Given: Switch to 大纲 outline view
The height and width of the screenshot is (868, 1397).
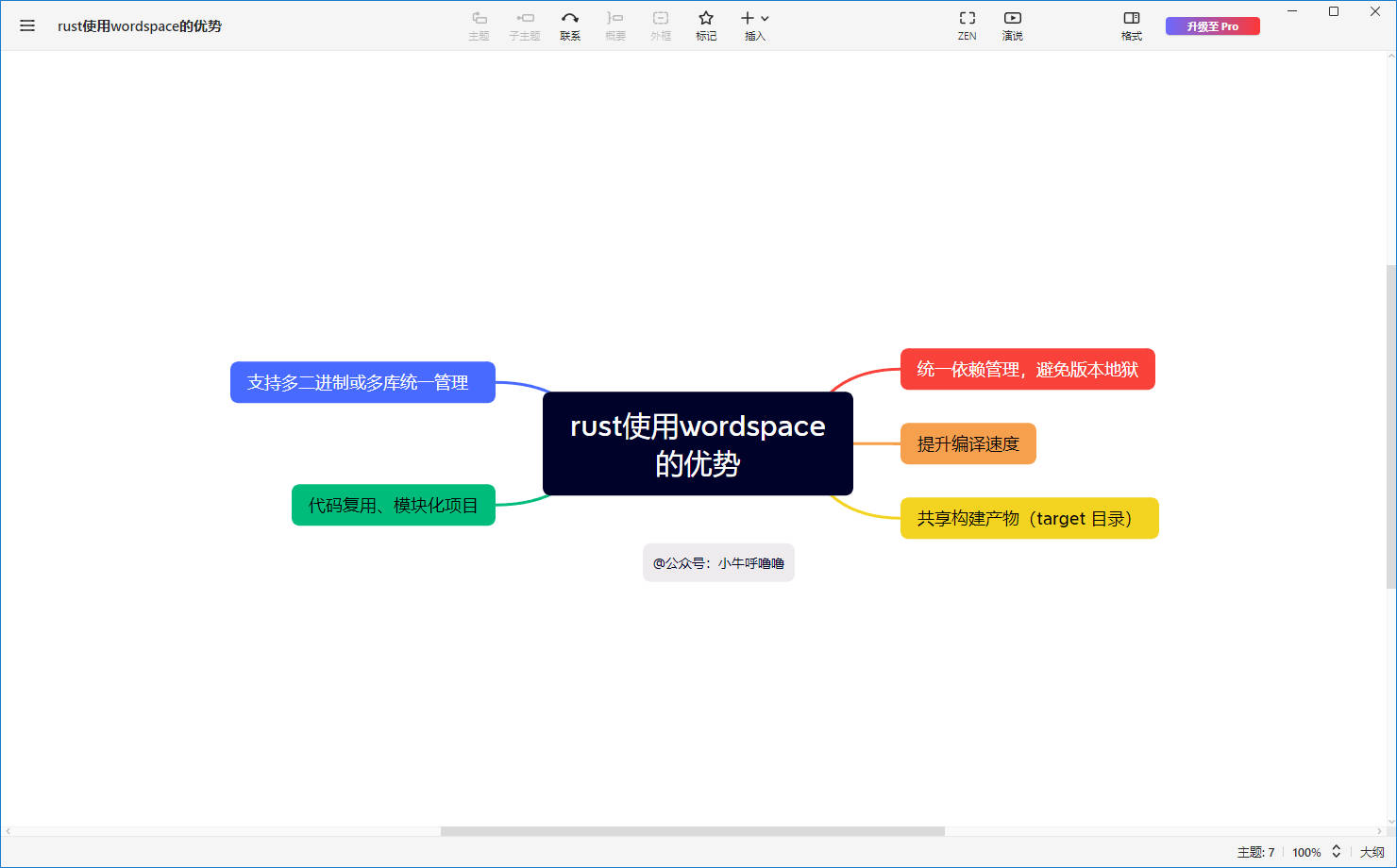Looking at the screenshot, I should [x=1372, y=852].
